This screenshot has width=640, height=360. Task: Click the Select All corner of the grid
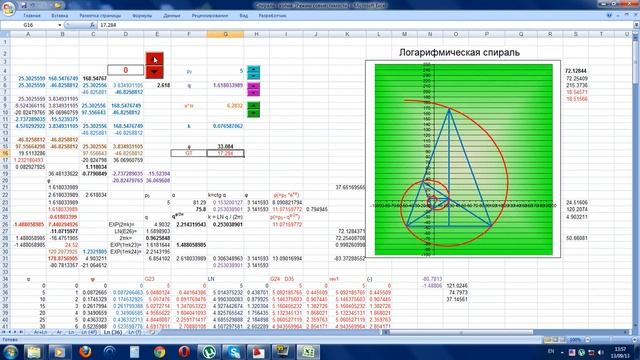(5, 34)
